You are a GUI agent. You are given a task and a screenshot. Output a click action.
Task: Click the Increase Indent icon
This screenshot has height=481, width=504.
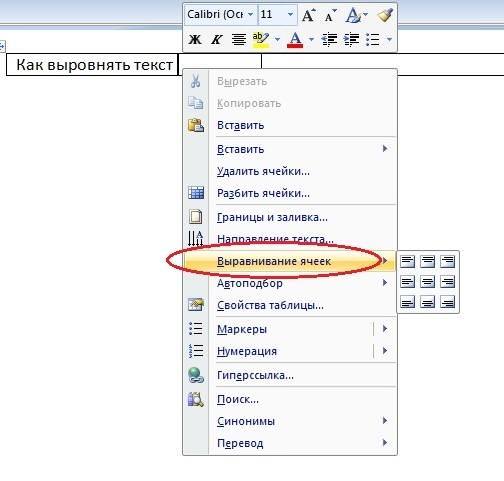tap(351, 40)
